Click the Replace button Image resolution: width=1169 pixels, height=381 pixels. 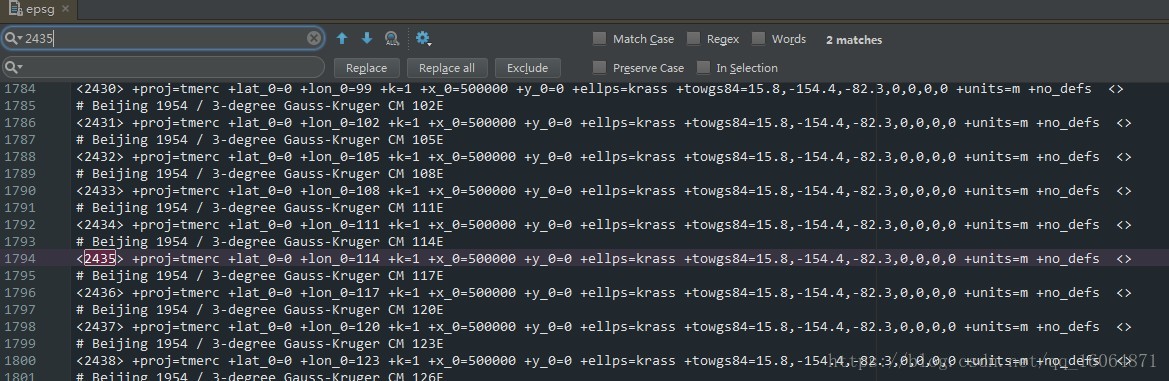coord(367,68)
